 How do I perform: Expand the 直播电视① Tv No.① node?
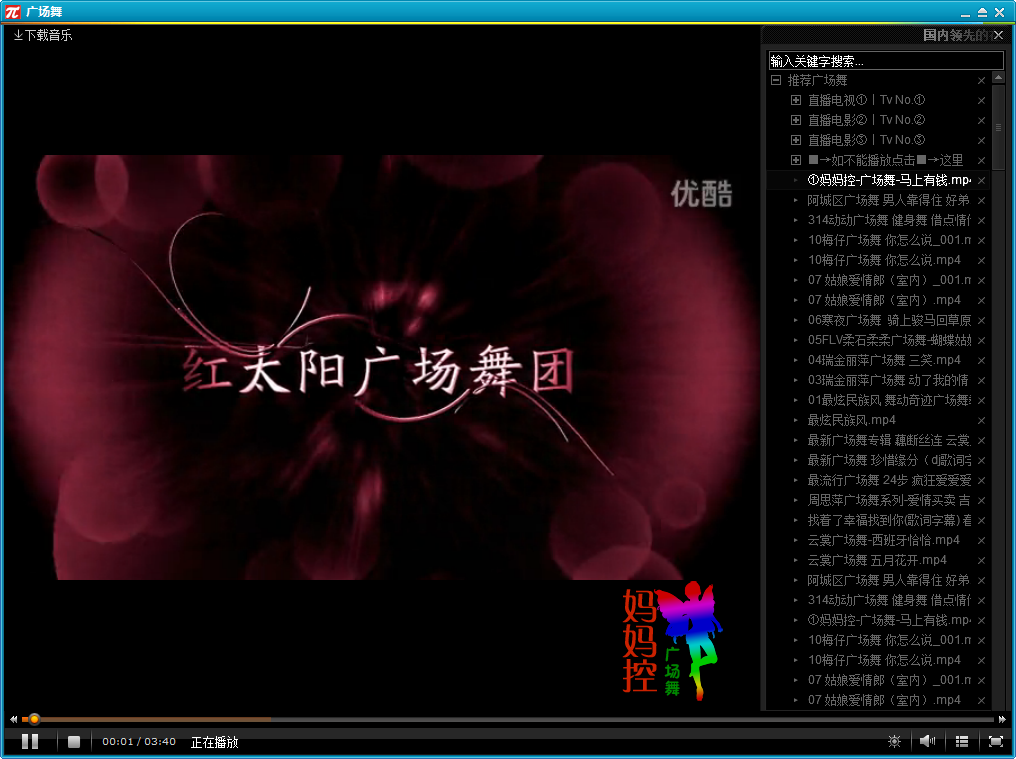click(x=796, y=100)
